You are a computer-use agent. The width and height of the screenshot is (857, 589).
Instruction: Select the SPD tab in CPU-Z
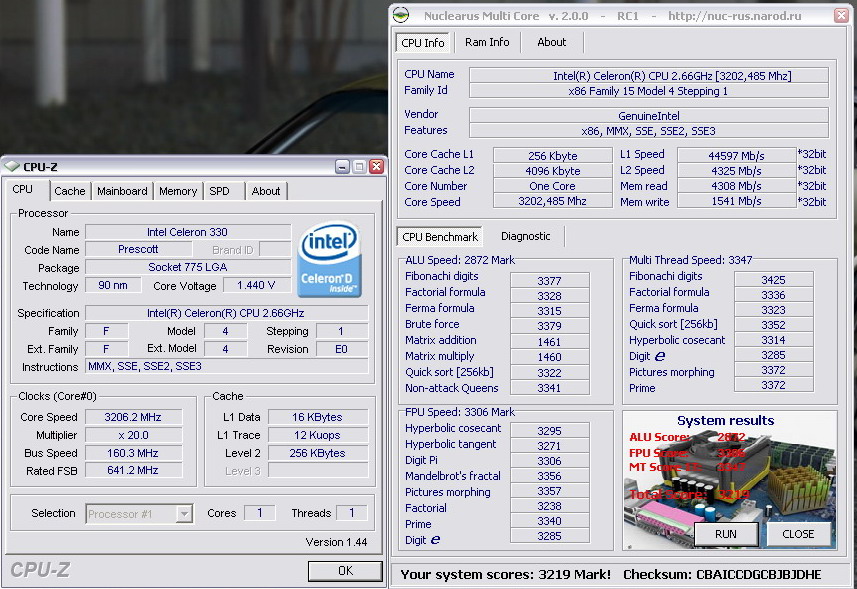tap(220, 191)
